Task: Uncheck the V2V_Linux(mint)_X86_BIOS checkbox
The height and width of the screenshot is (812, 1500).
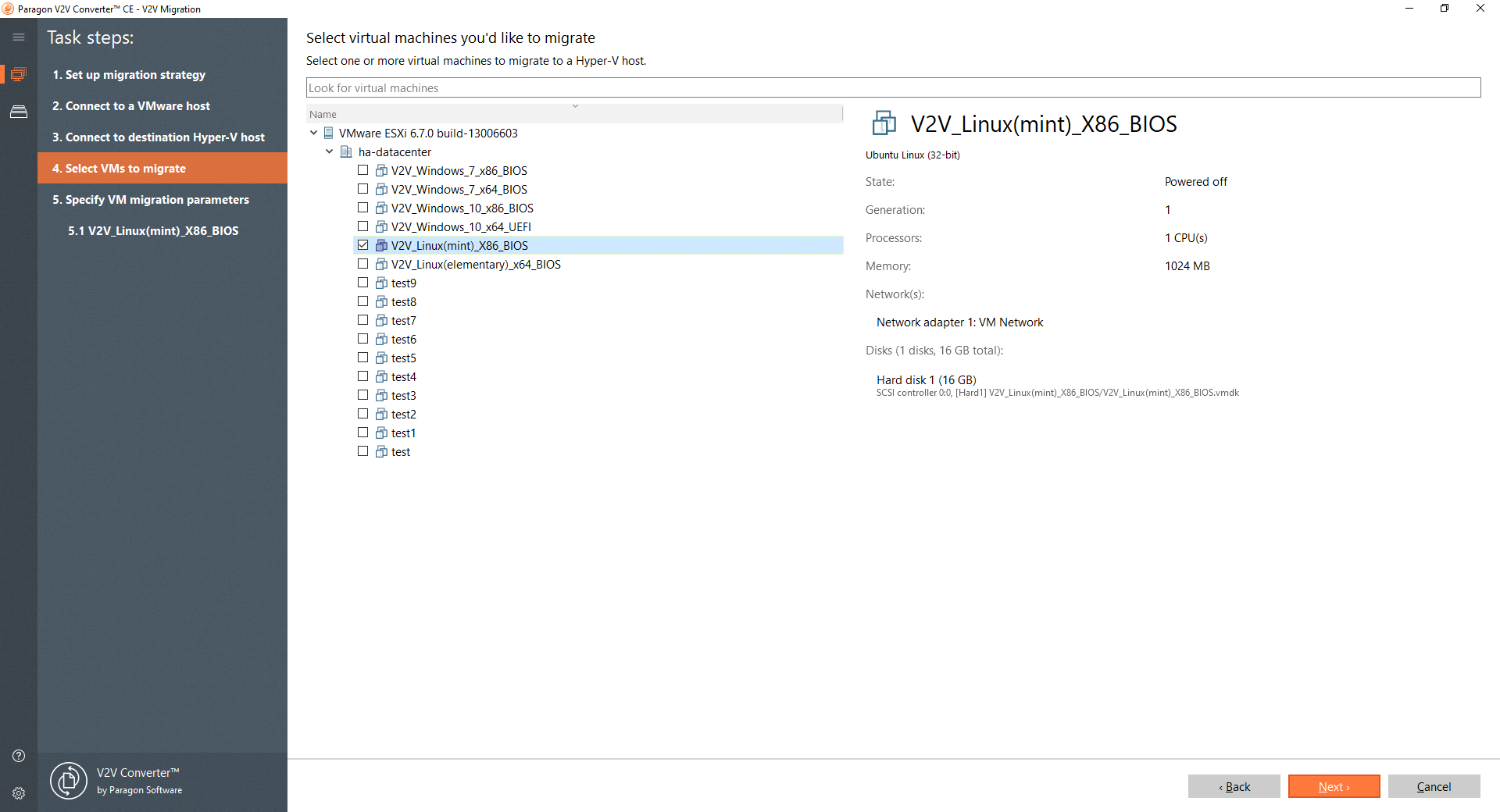Action: 362,244
